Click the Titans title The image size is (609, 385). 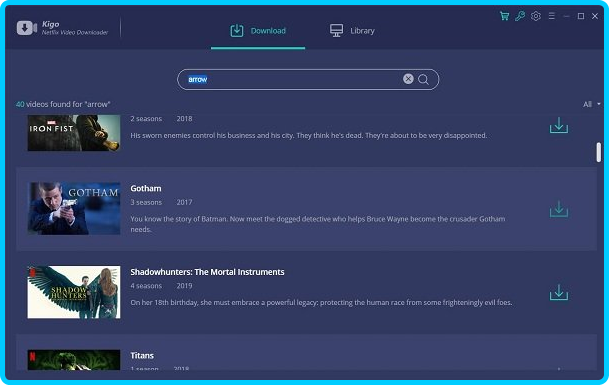tap(142, 355)
